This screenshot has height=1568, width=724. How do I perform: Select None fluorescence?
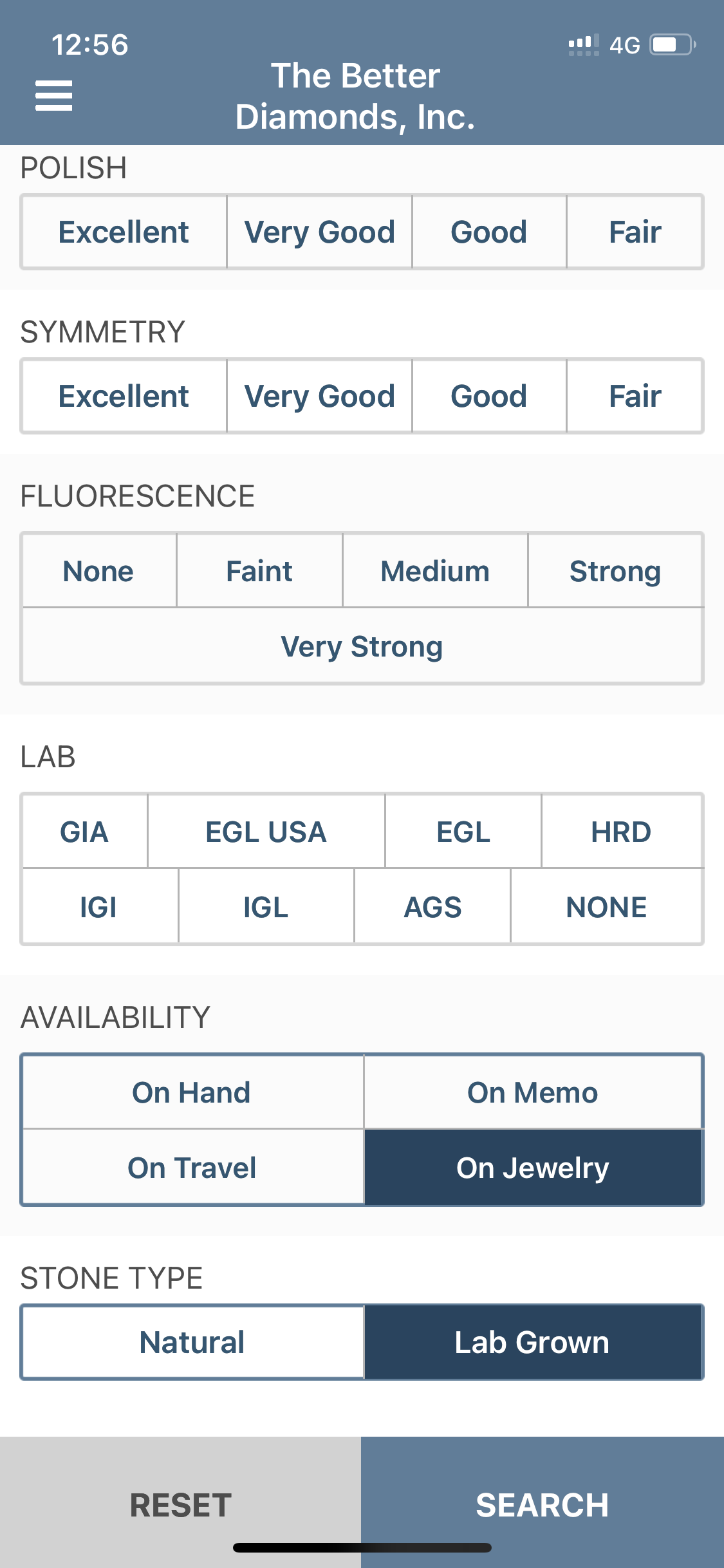[99, 571]
